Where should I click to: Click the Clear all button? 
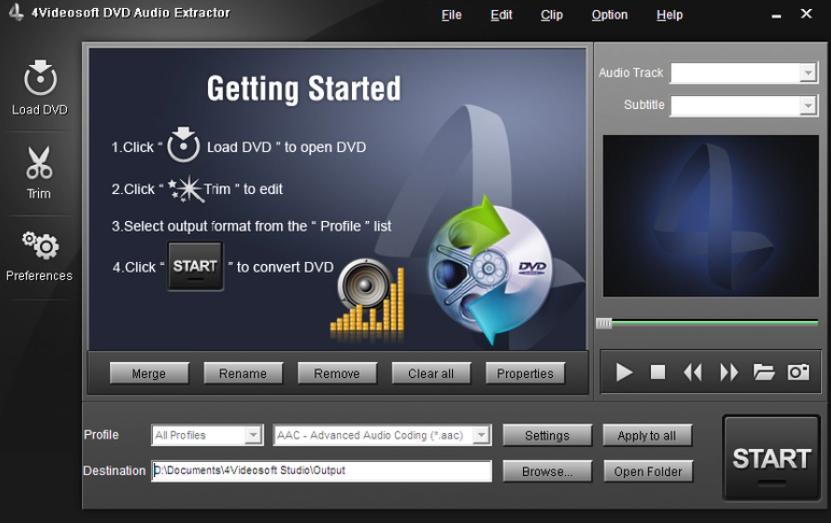pos(431,373)
